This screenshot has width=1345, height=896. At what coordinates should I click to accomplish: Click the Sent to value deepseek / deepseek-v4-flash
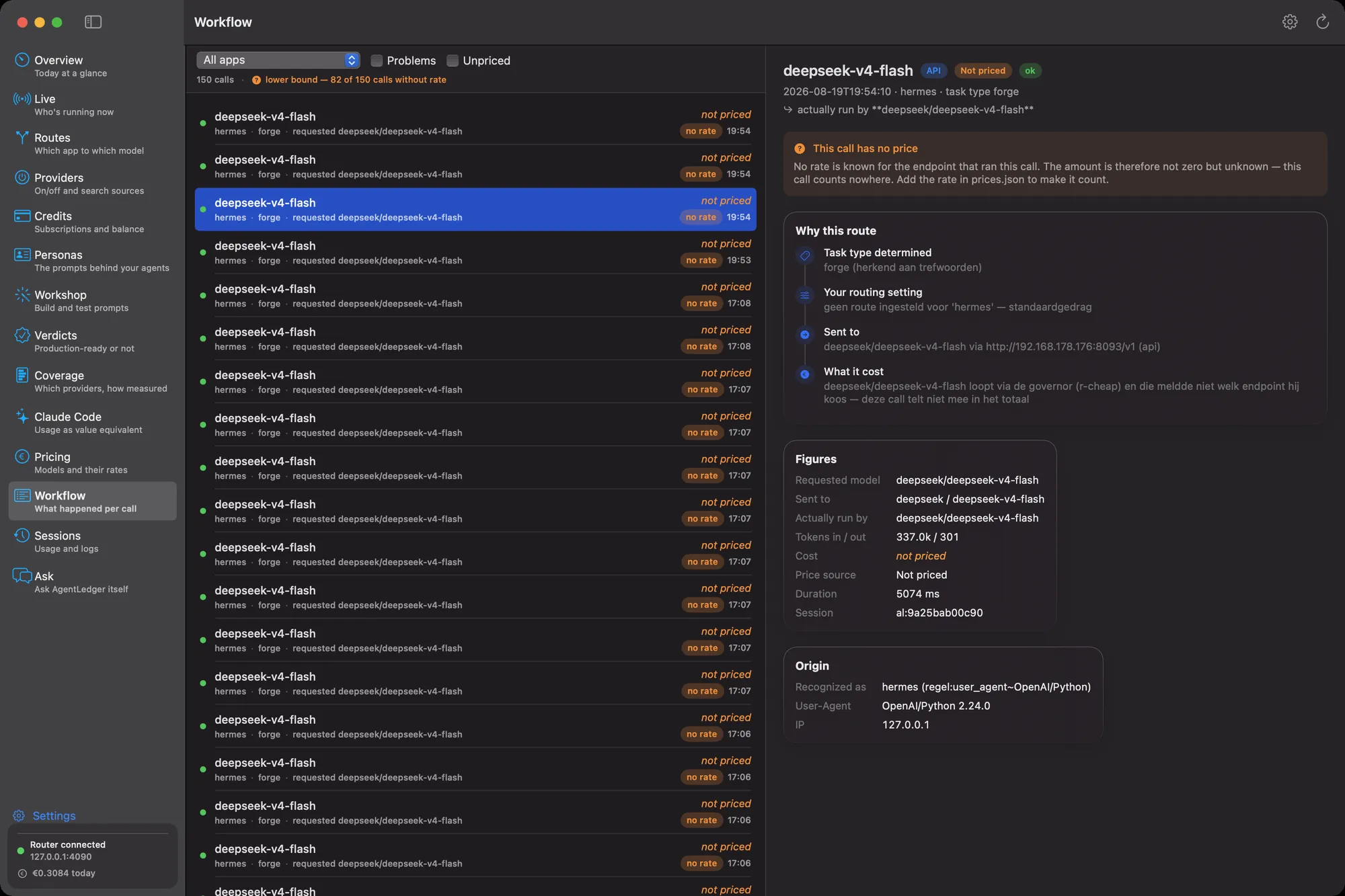click(970, 499)
